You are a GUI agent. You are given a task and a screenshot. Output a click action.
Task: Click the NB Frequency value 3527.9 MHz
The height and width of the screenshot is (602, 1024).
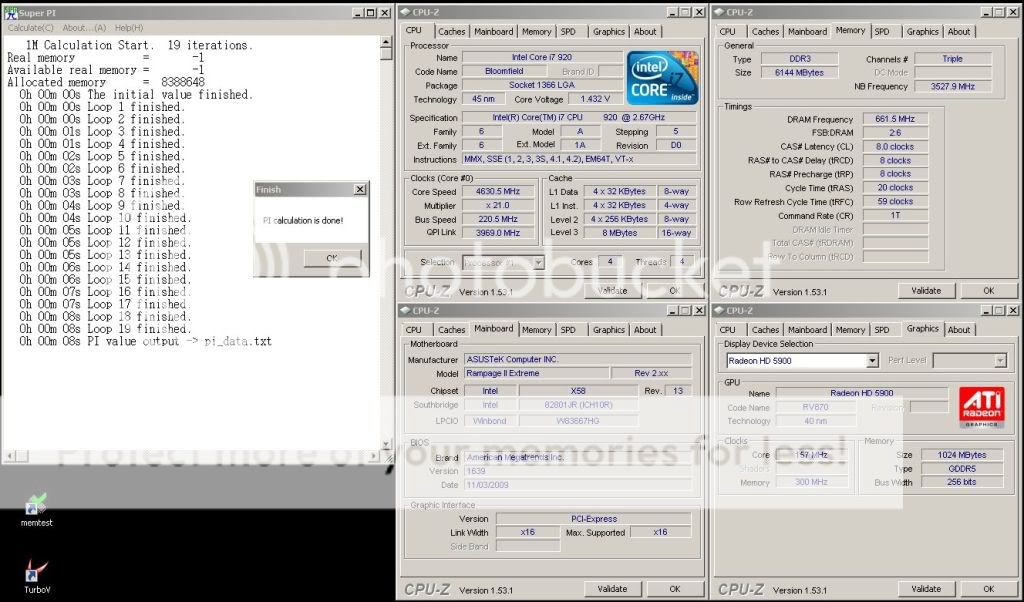[x=953, y=86]
